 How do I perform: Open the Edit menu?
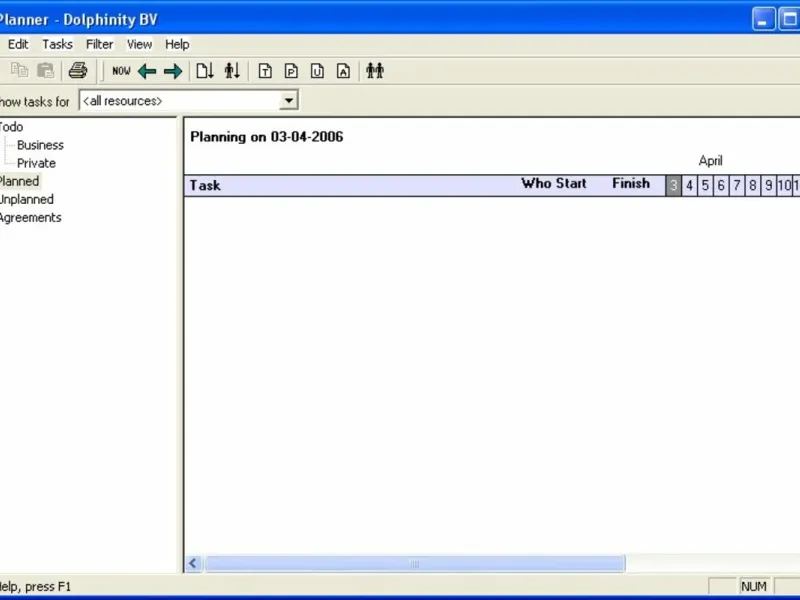18,44
